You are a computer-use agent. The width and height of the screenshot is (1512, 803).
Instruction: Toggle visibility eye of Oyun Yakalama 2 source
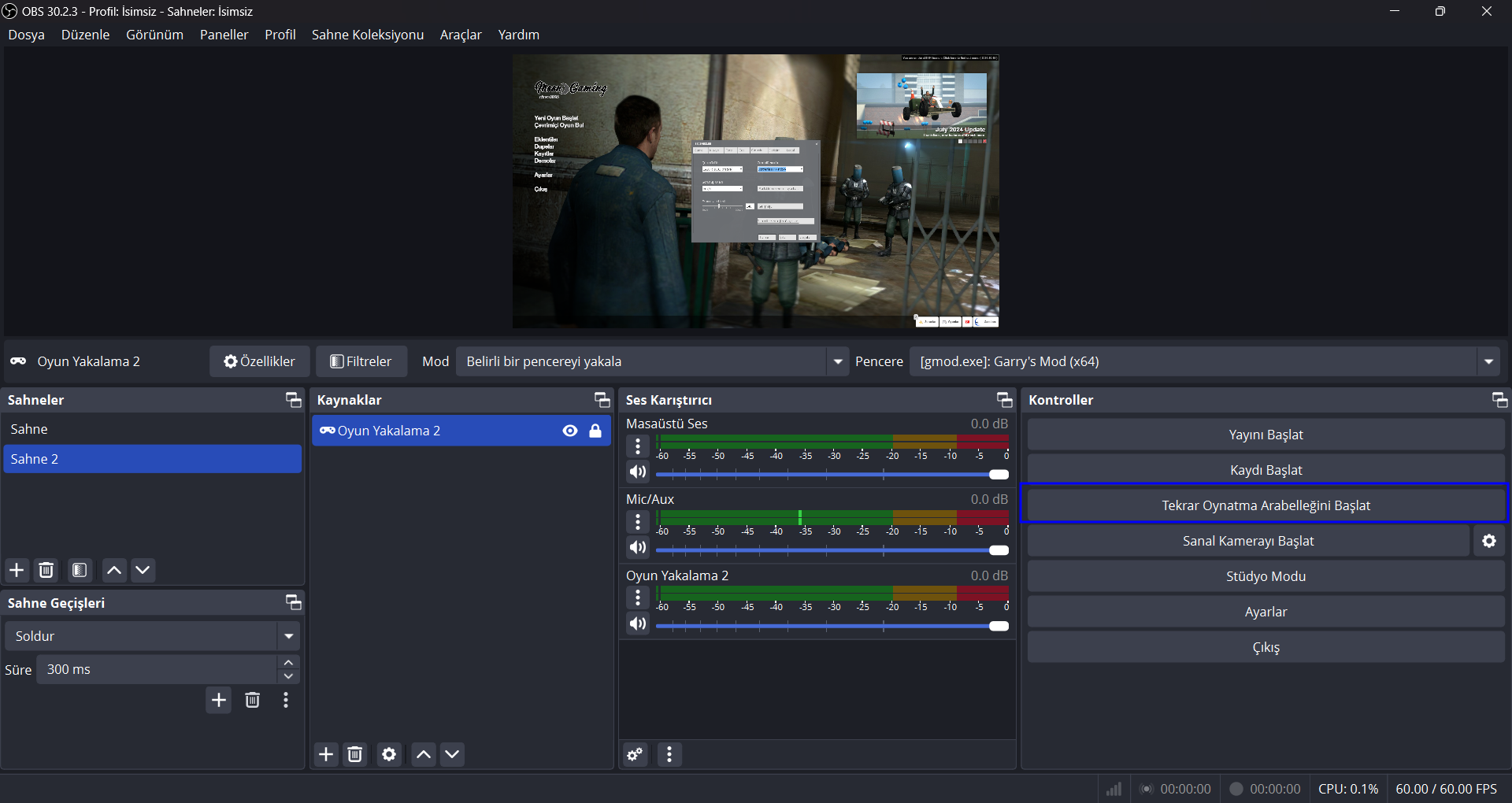pyautogui.click(x=570, y=431)
